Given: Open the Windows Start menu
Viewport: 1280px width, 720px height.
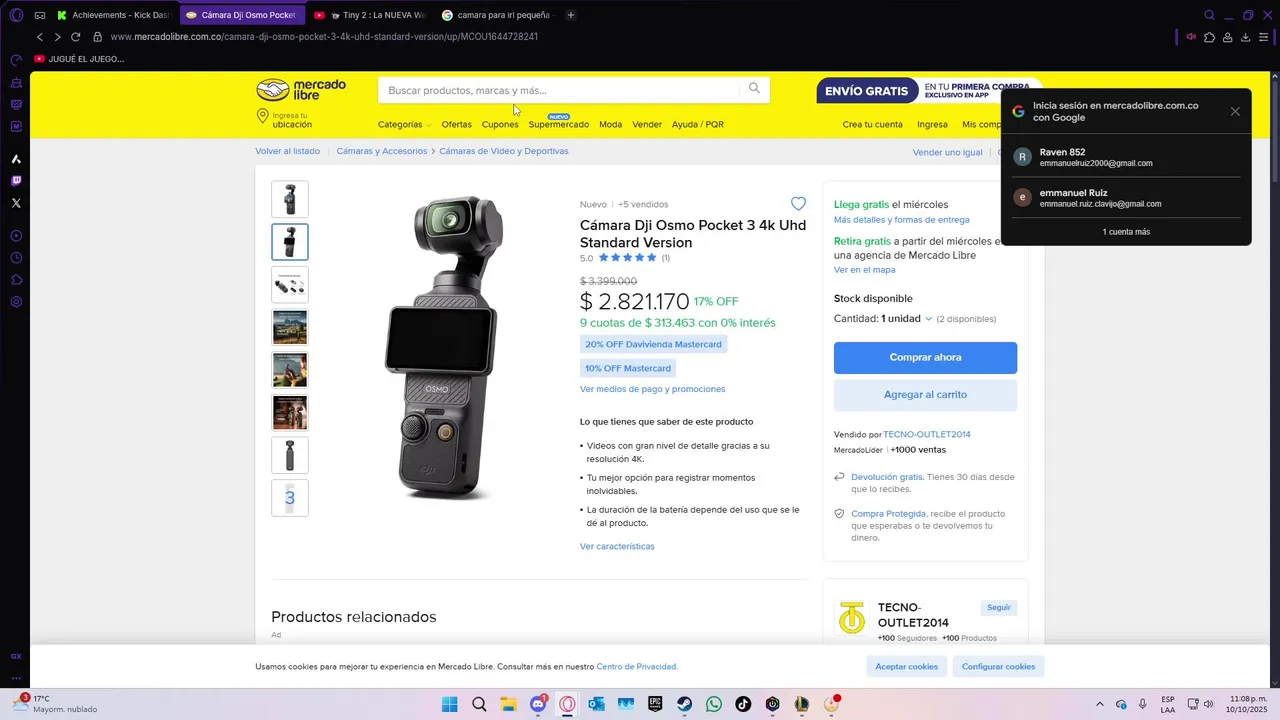Looking at the screenshot, I should pyautogui.click(x=449, y=704).
